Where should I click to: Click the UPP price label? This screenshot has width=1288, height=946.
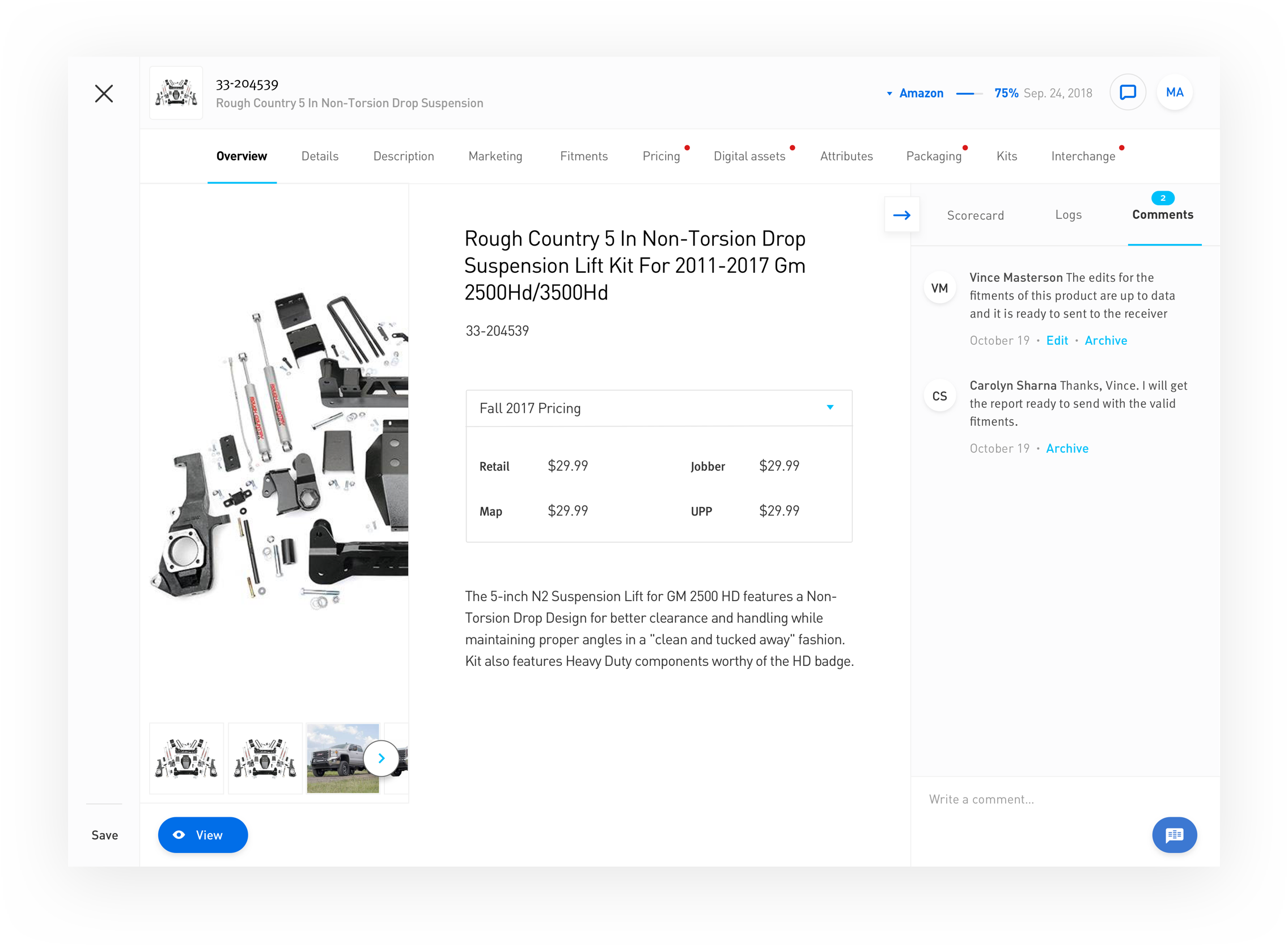[x=701, y=512]
